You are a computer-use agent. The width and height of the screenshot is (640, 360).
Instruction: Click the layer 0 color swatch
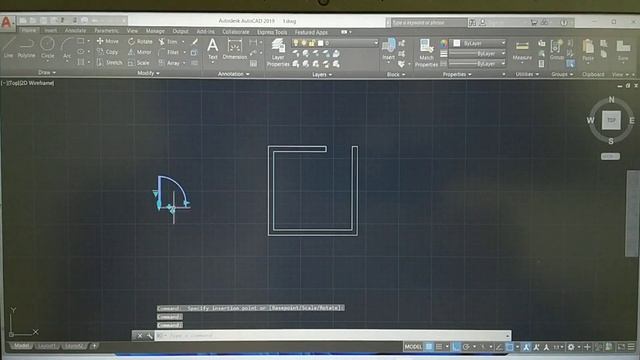(321, 43)
